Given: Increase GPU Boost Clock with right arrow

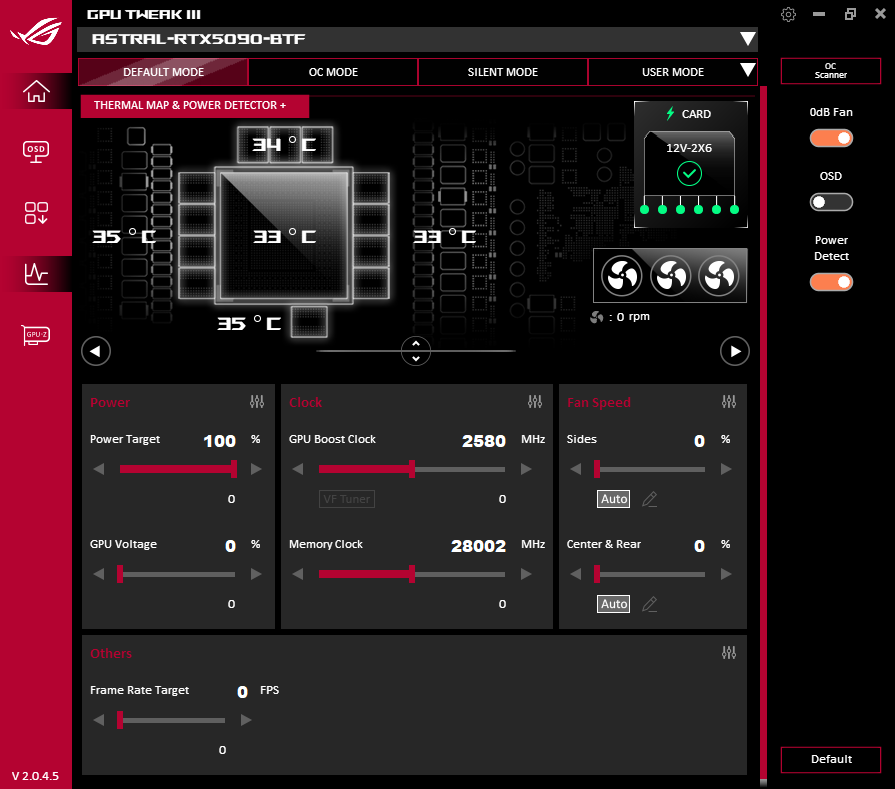Looking at the screenshot, I should (526, 469).
